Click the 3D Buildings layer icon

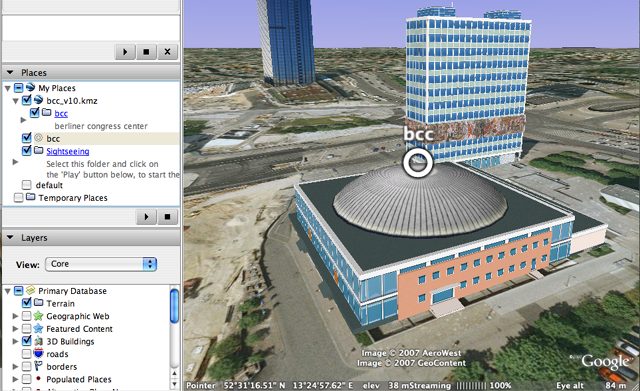pyautogui.click(x=38, y=341)
